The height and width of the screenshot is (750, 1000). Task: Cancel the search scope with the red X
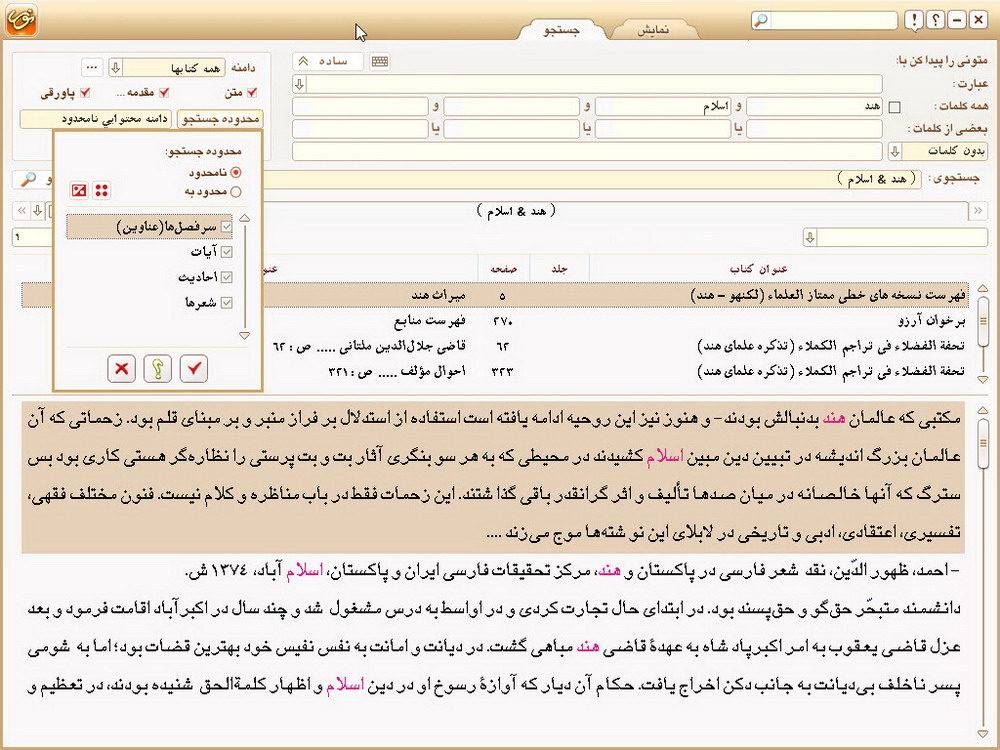[121, 368]
